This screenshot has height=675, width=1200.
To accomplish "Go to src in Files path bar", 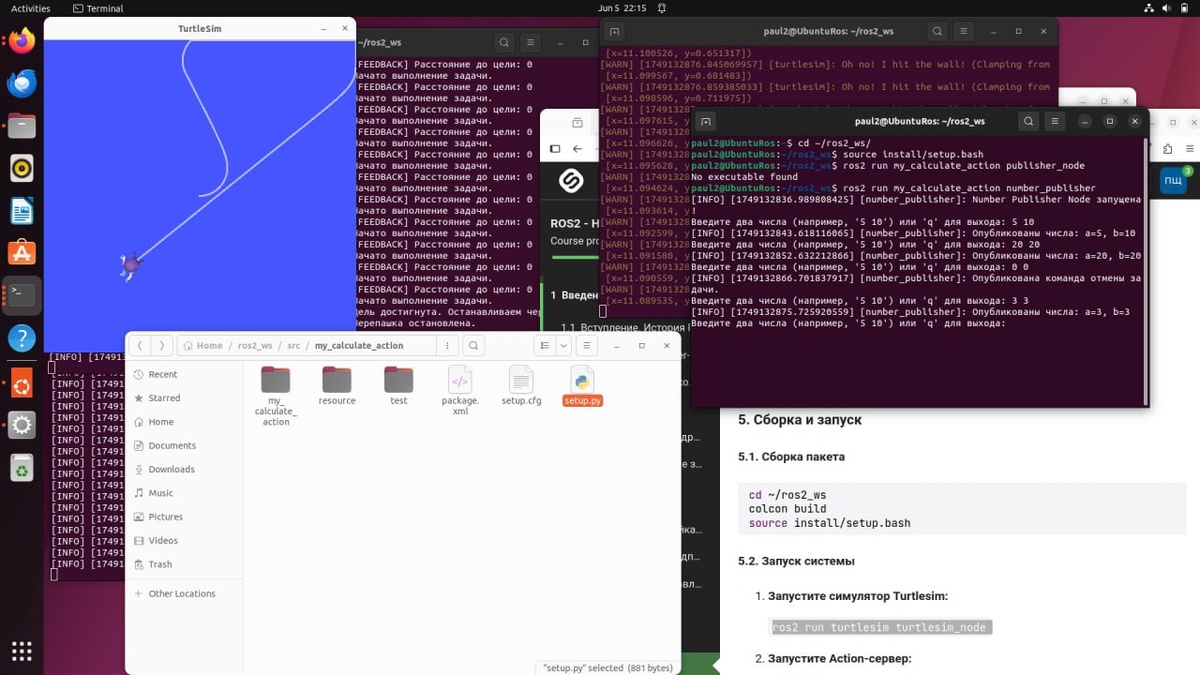I will pyautogui.click(x=293, y=345).
